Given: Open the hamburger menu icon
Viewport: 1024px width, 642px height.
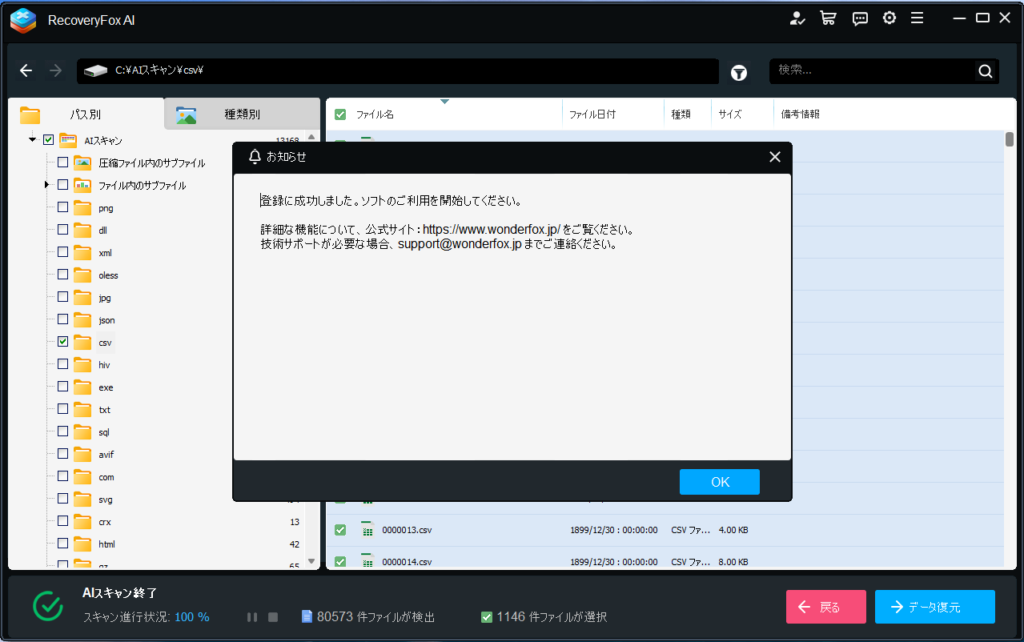Looking at the screenshot, I should pyautogui.click(x=917, y=18).
